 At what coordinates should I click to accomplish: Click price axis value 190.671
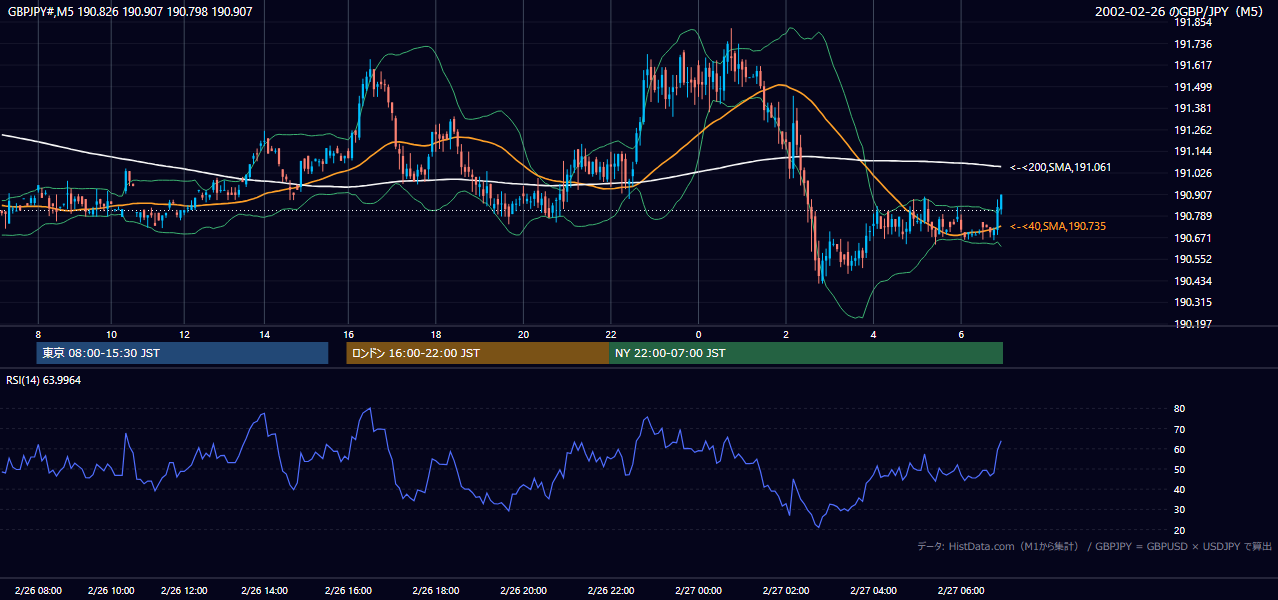click(1193, 238)
